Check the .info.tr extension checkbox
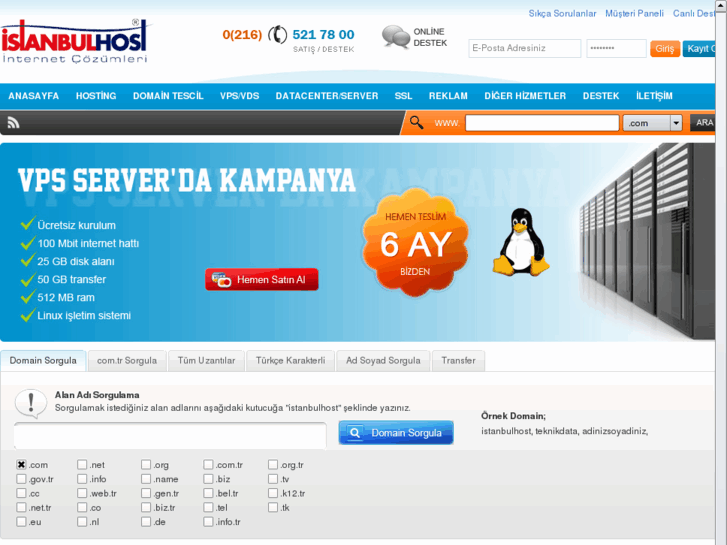 tap(208, 522)
